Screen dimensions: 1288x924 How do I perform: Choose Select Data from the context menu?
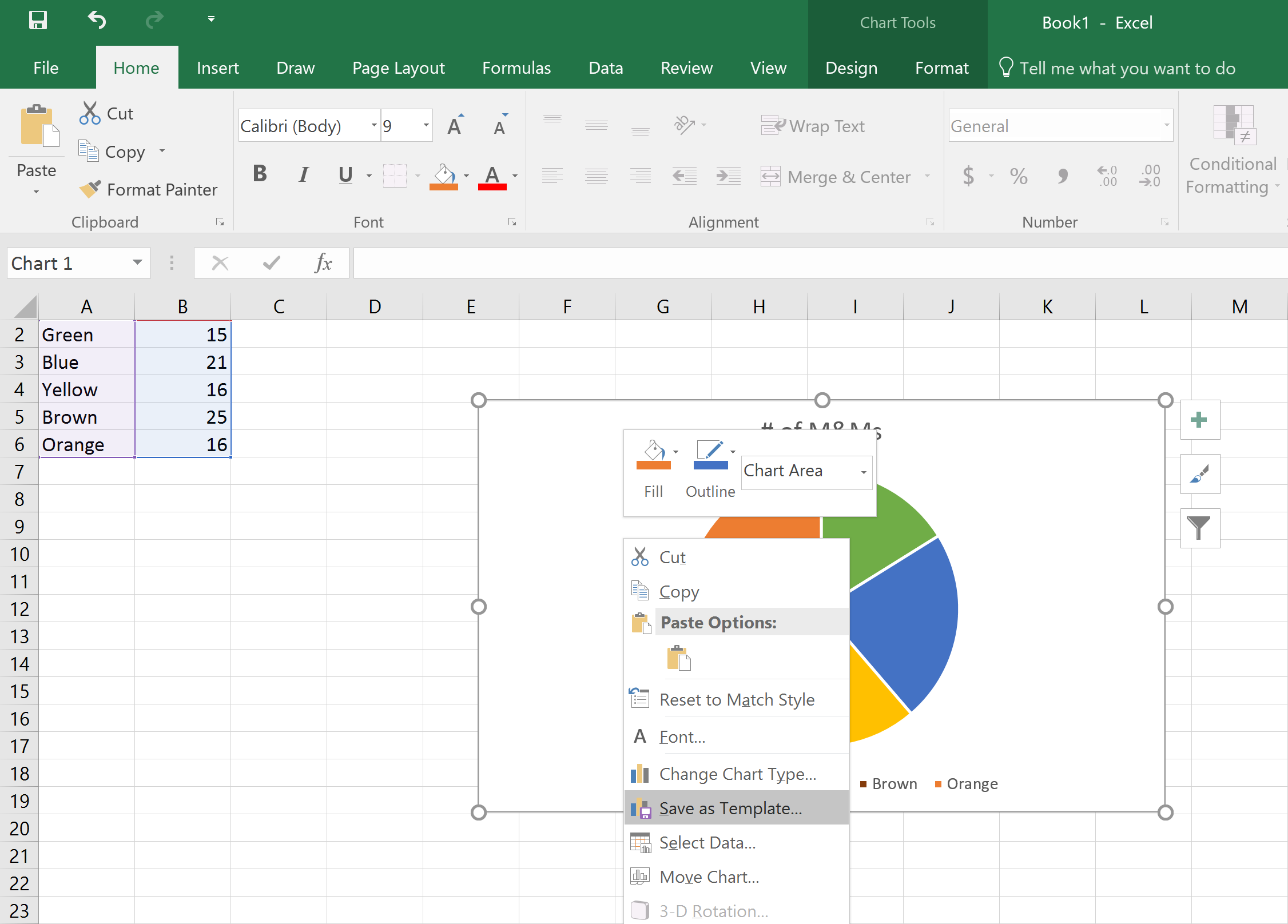pyautogui.click(x=707, y=842)
